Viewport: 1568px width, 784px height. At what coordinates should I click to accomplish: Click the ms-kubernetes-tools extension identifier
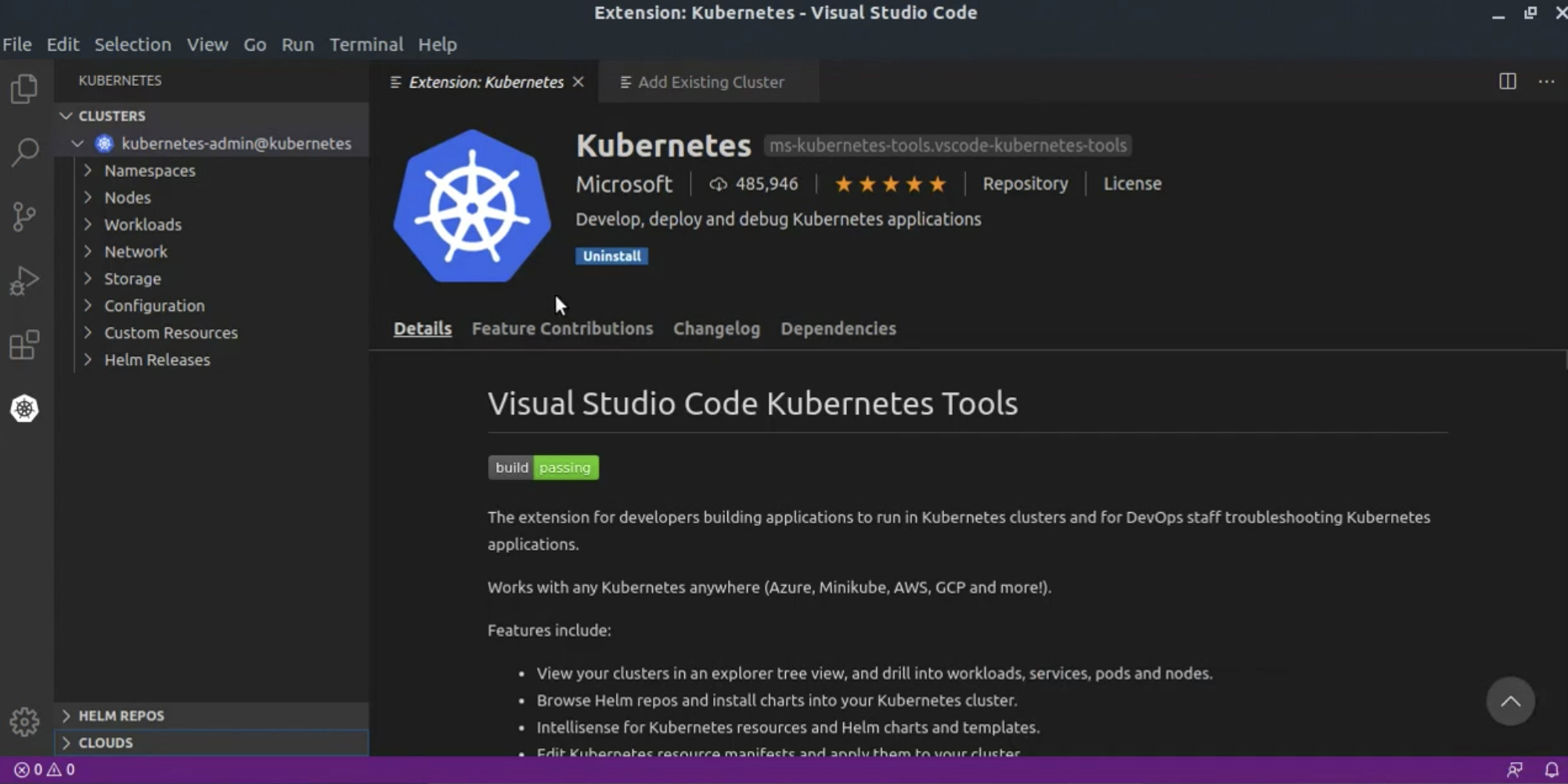click(948, 146)
